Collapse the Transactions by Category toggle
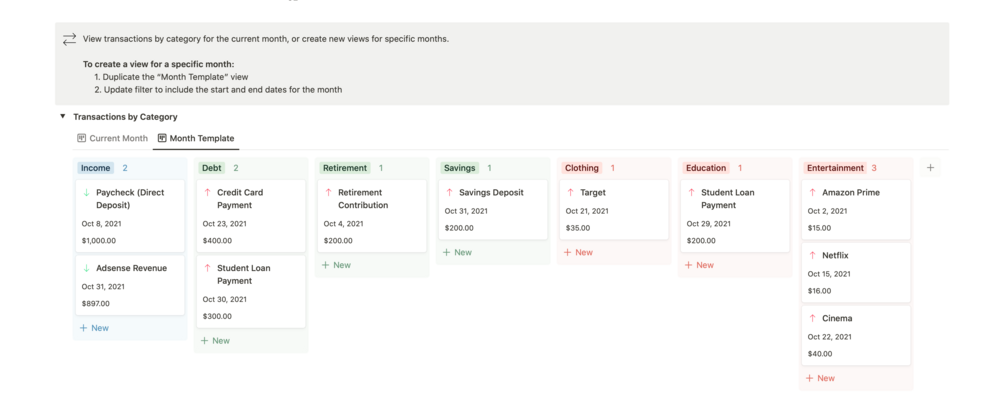 click(63, 117)
